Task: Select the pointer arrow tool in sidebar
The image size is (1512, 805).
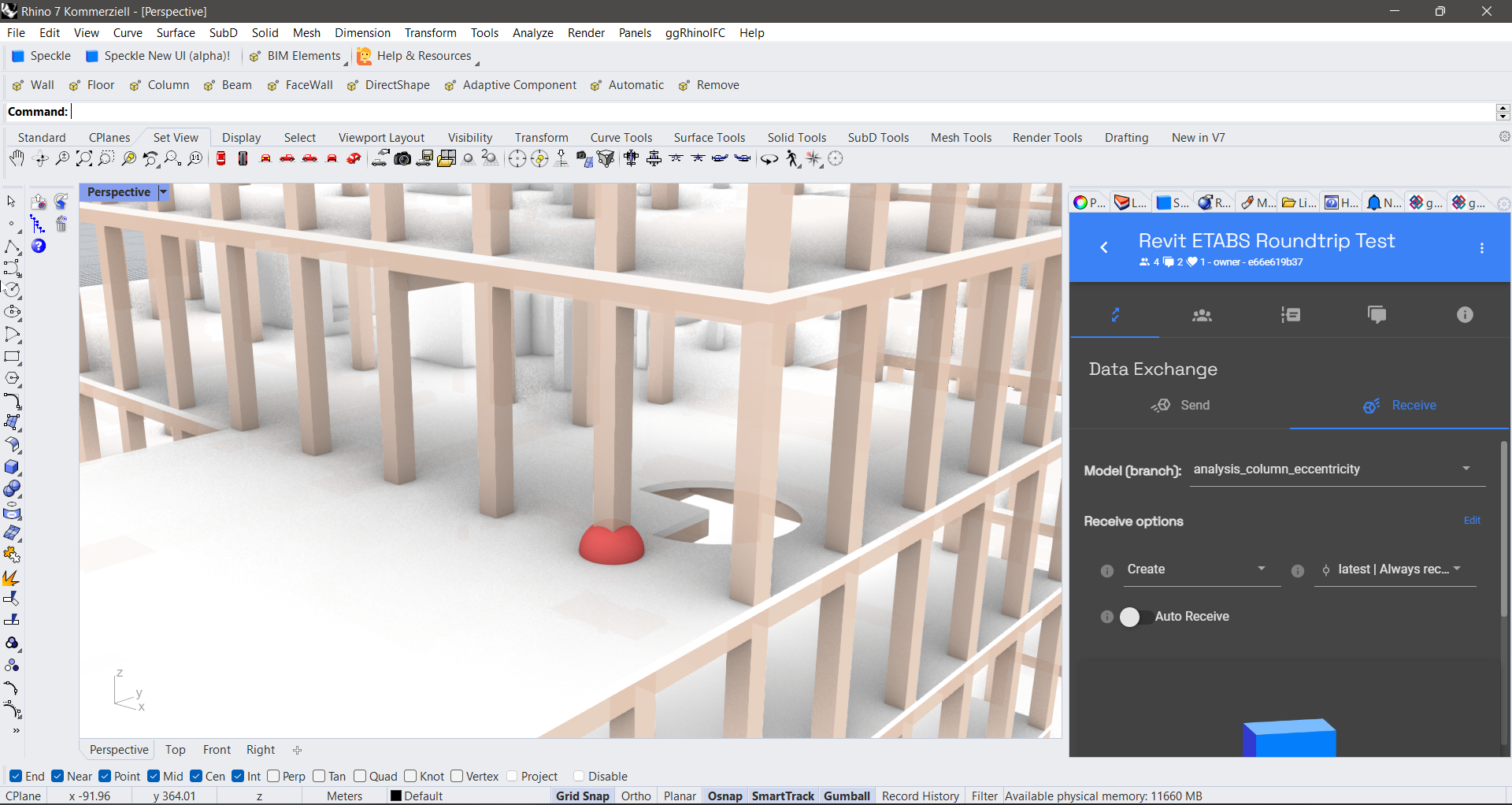Action: click(12, 202)
